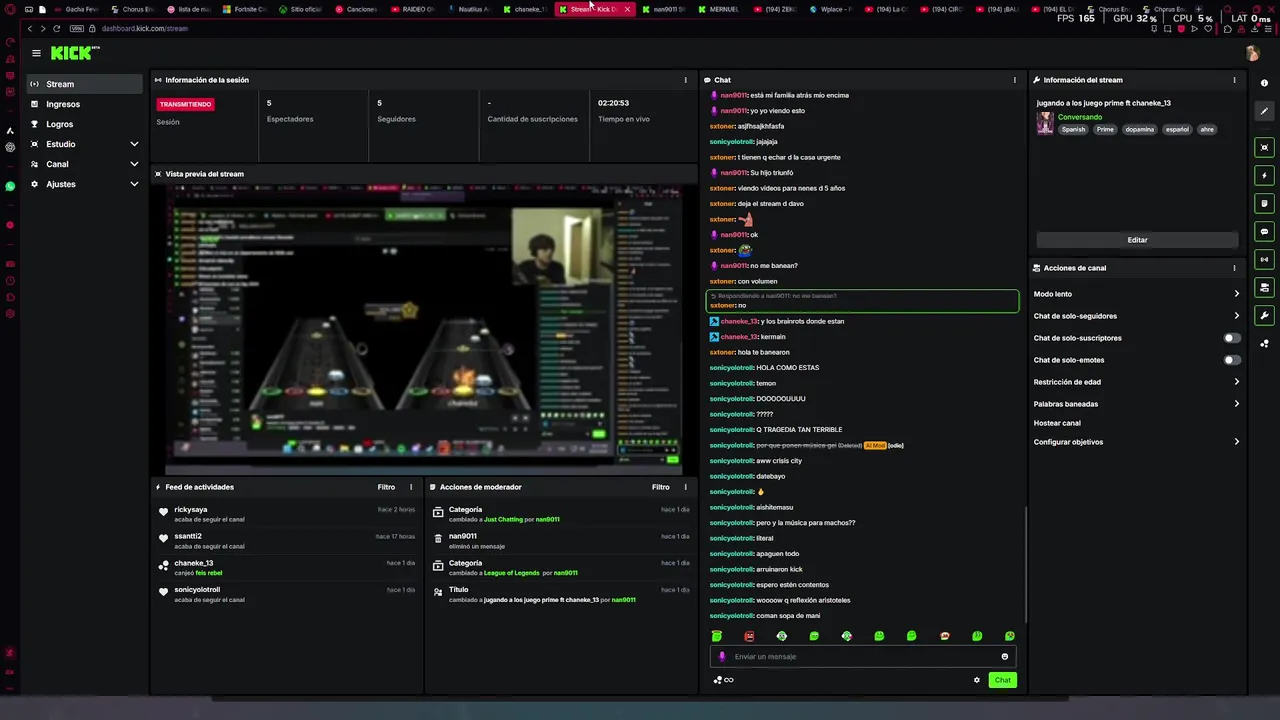Viewport: 1280px width, 720px height.
Task: Click the Enviar un mensaje input field
Action: click(862, 657)
